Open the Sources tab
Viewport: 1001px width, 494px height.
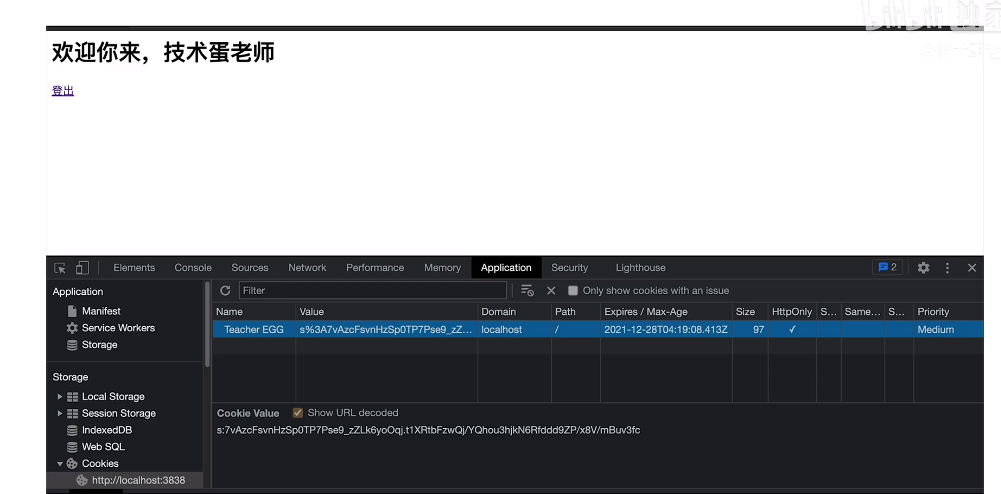(x=250, y=268)
